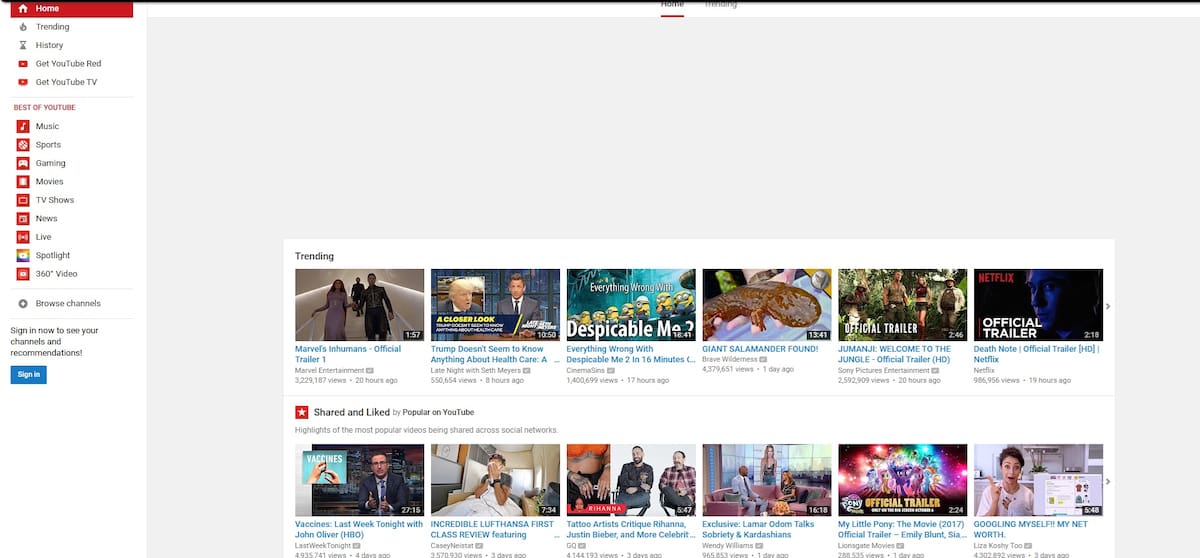The height and width of the screenshot is (558, 1200).
Task: Play the tattoo artists Rihanna thumbnail
Action: pyautogui.click(x=631, y=480)
